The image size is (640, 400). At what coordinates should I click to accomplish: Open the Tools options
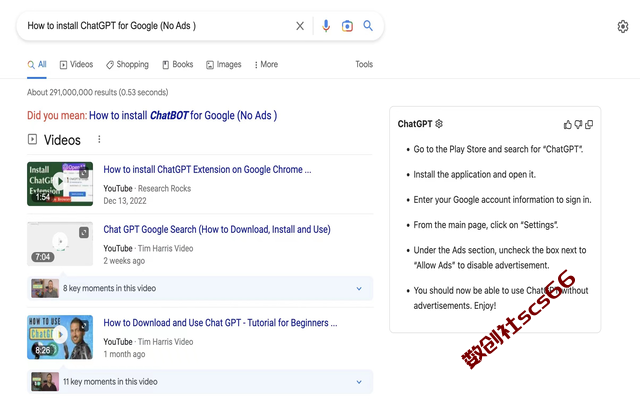click(x=364, y=64)
